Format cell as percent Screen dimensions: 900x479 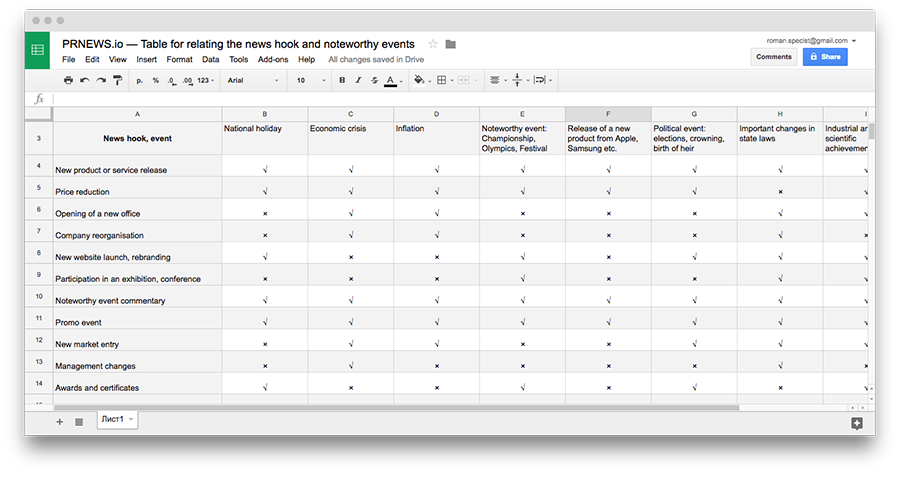[156, 81]
